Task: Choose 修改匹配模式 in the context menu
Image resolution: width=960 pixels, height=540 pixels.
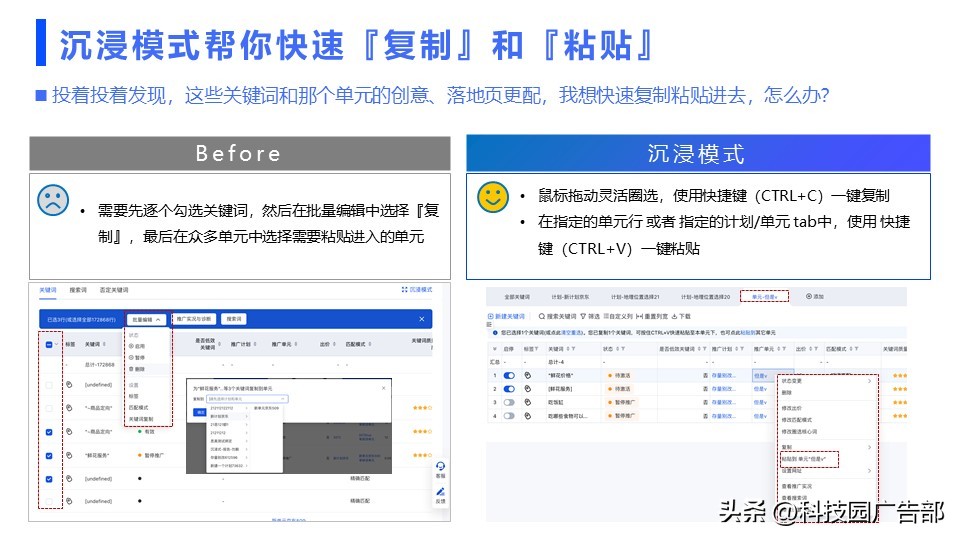Action: point(797,419)
